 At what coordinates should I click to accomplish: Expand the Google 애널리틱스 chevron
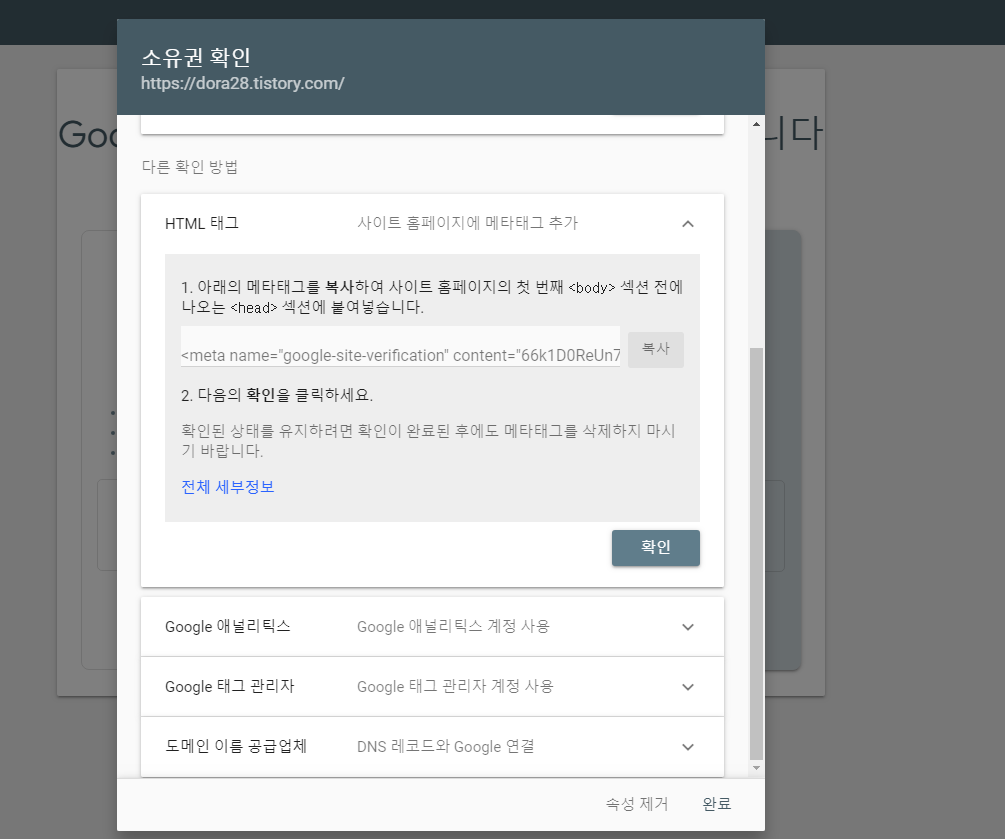click(x=688, y=627)
